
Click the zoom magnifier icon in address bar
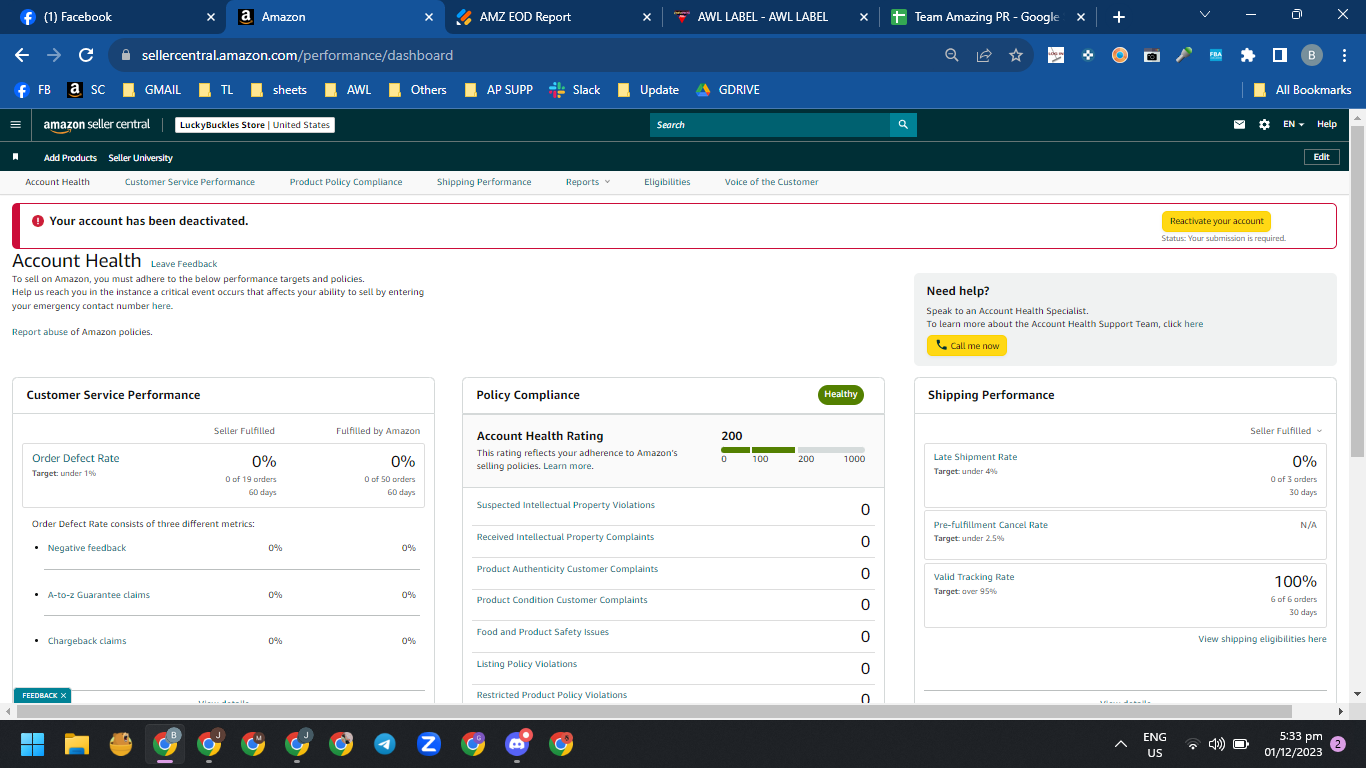point(952,55)
